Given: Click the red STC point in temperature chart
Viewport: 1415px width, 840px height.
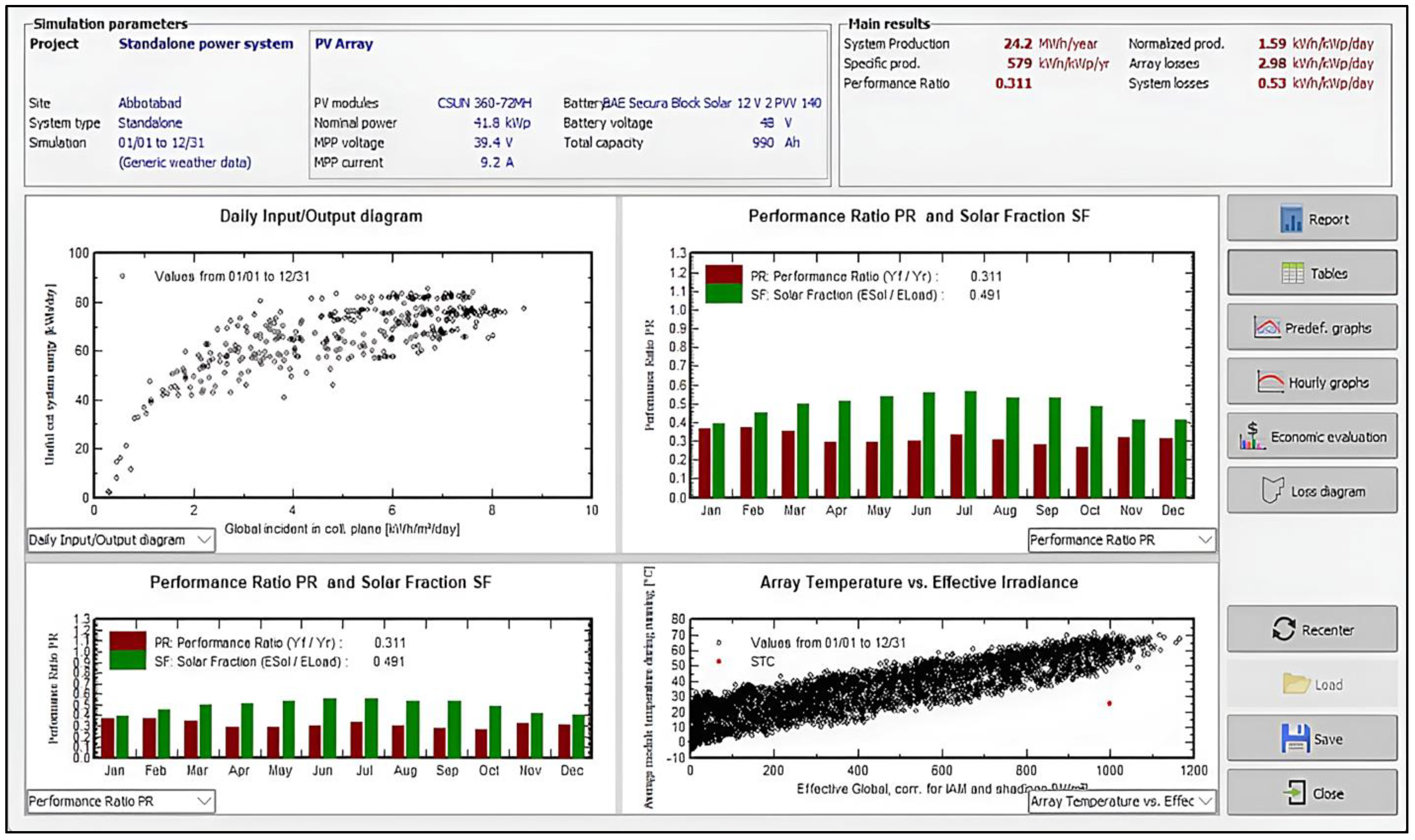Looking at the screenshot, I should pyautogui.click(x=1109, y=704).
